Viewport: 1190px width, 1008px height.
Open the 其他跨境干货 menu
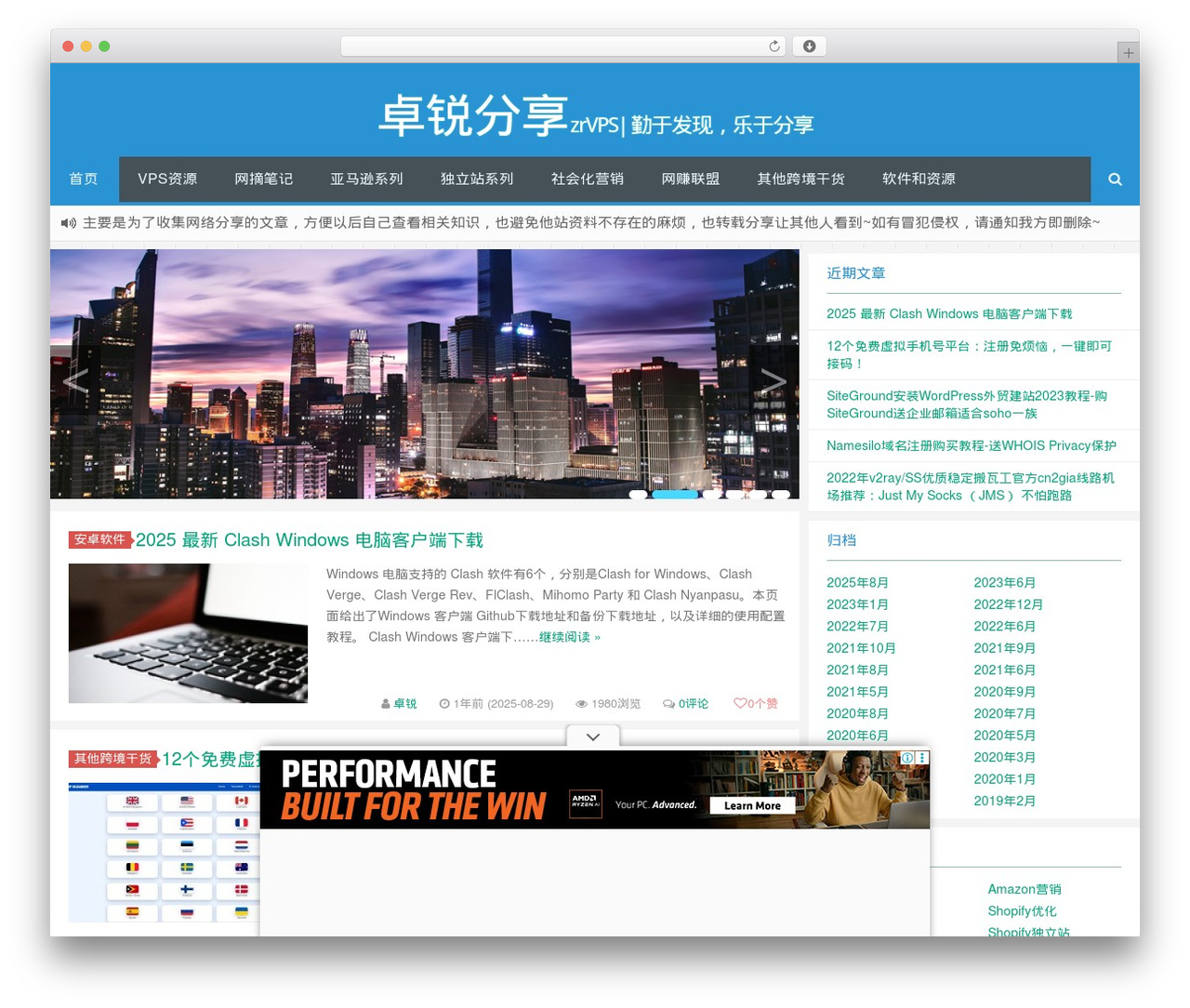point(800,179)
